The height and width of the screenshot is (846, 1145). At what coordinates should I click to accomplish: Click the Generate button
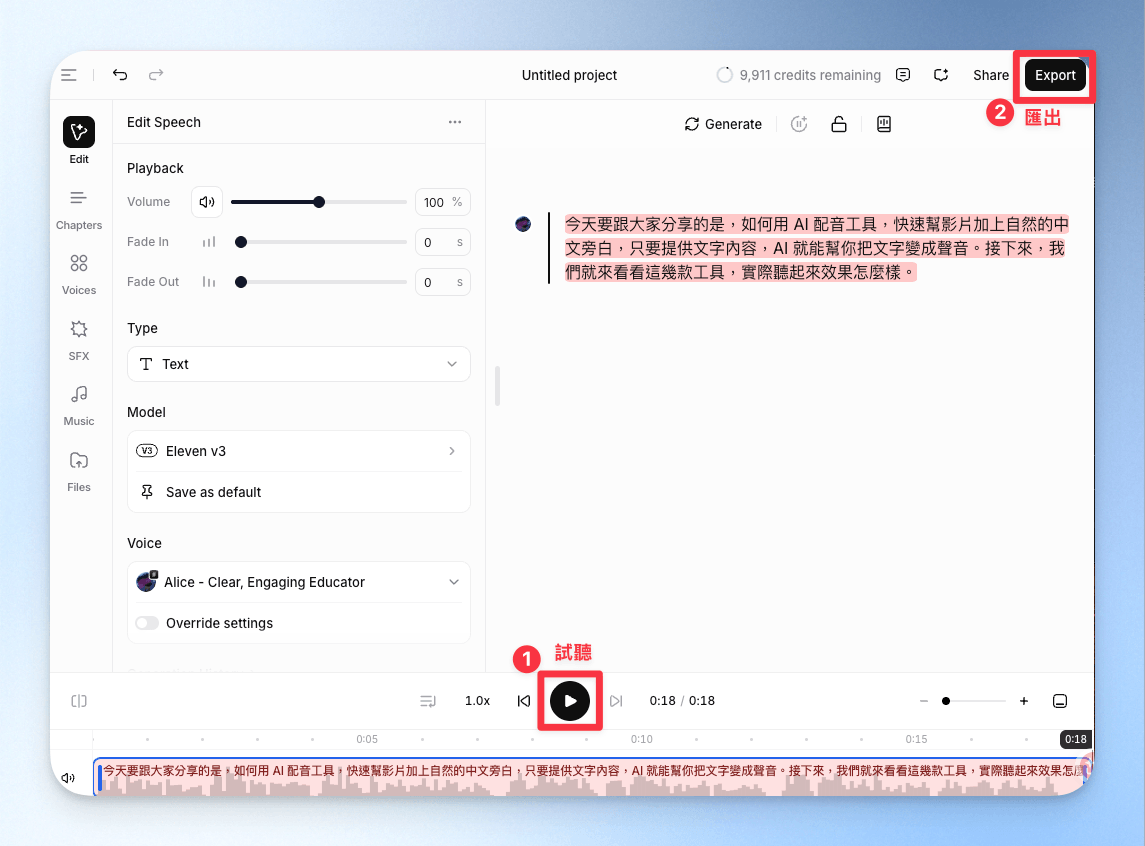coord(723,124)
